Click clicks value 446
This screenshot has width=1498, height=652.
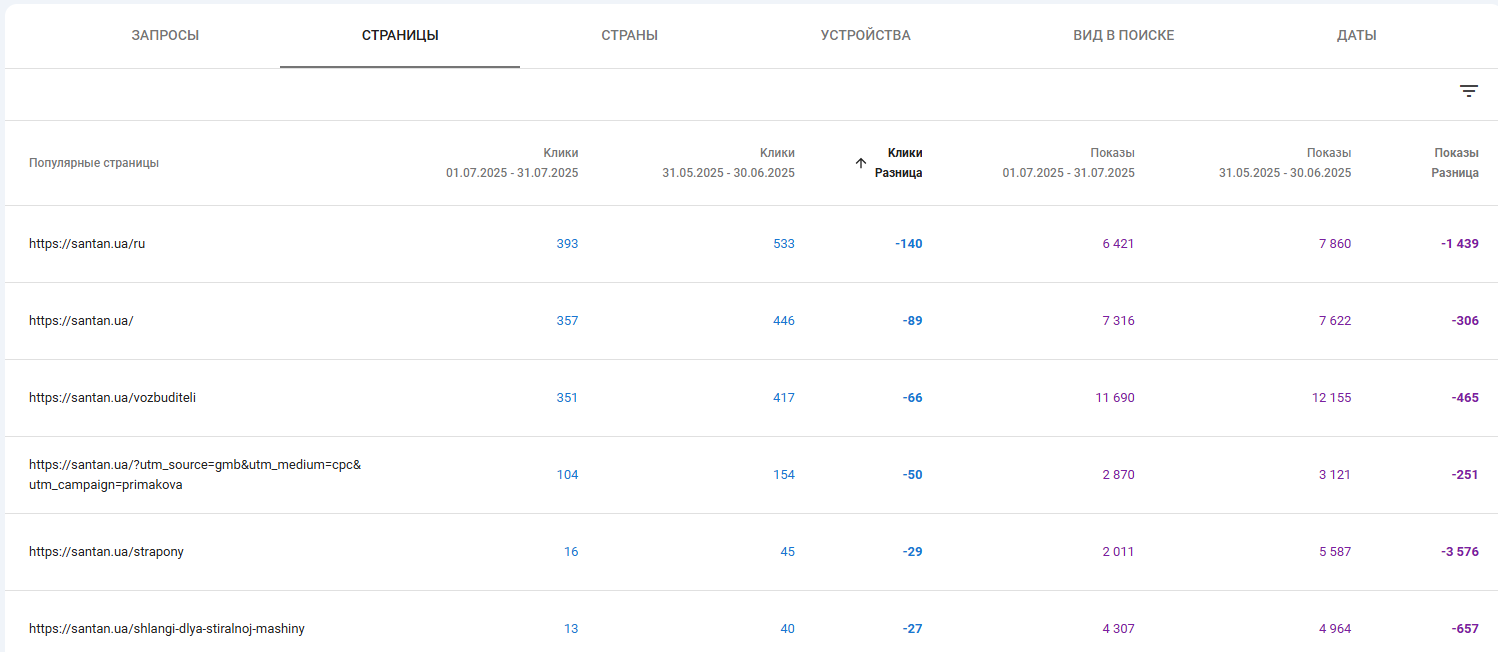[x=784, y=321]
